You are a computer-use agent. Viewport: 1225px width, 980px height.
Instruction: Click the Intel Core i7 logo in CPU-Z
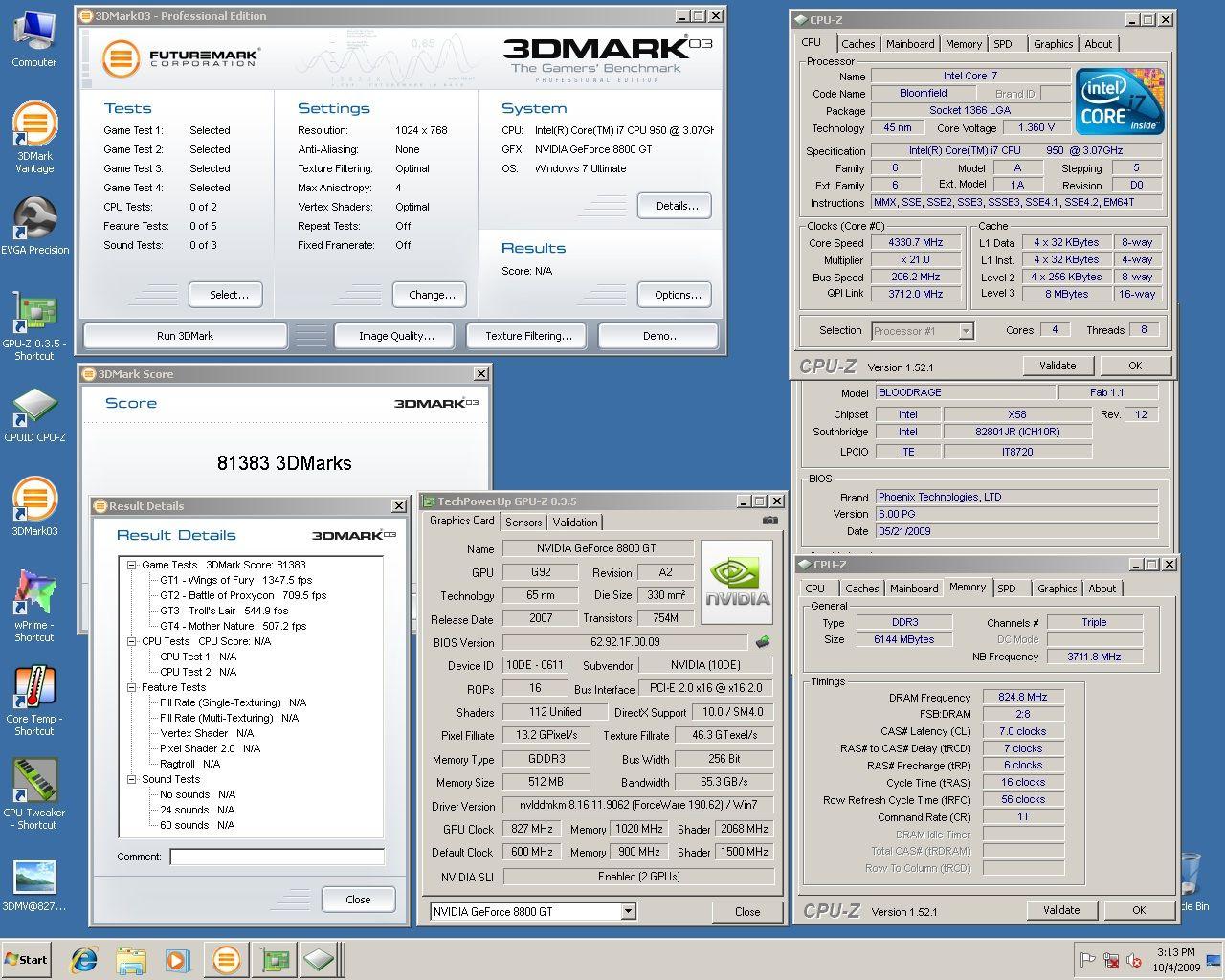click(1119, 100)
